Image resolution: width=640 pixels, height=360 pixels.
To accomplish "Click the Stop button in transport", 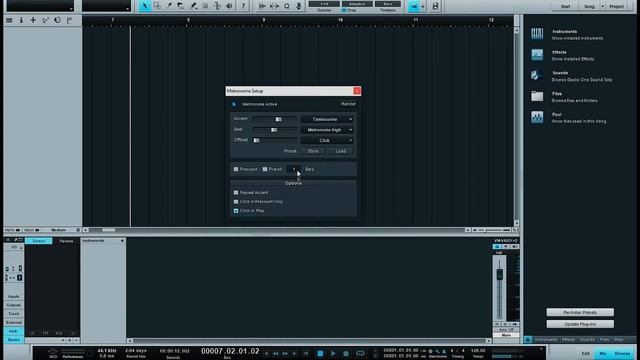I will click(x=320, y=353).
